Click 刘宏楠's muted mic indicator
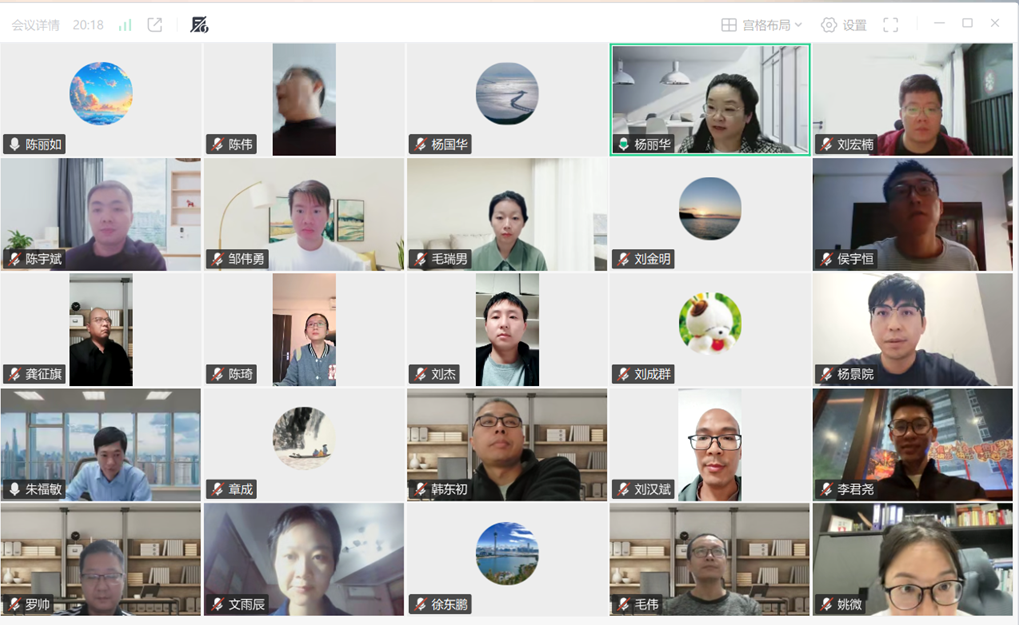Image resolution: width=1019 pixels, height=625 pixels. pyautogui.click(x=826, y=144)
